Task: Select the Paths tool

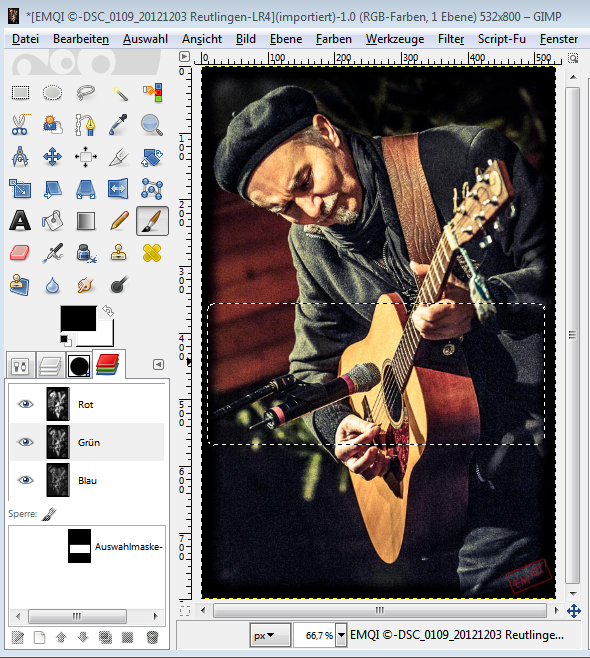Action: (x=86, y=125)
